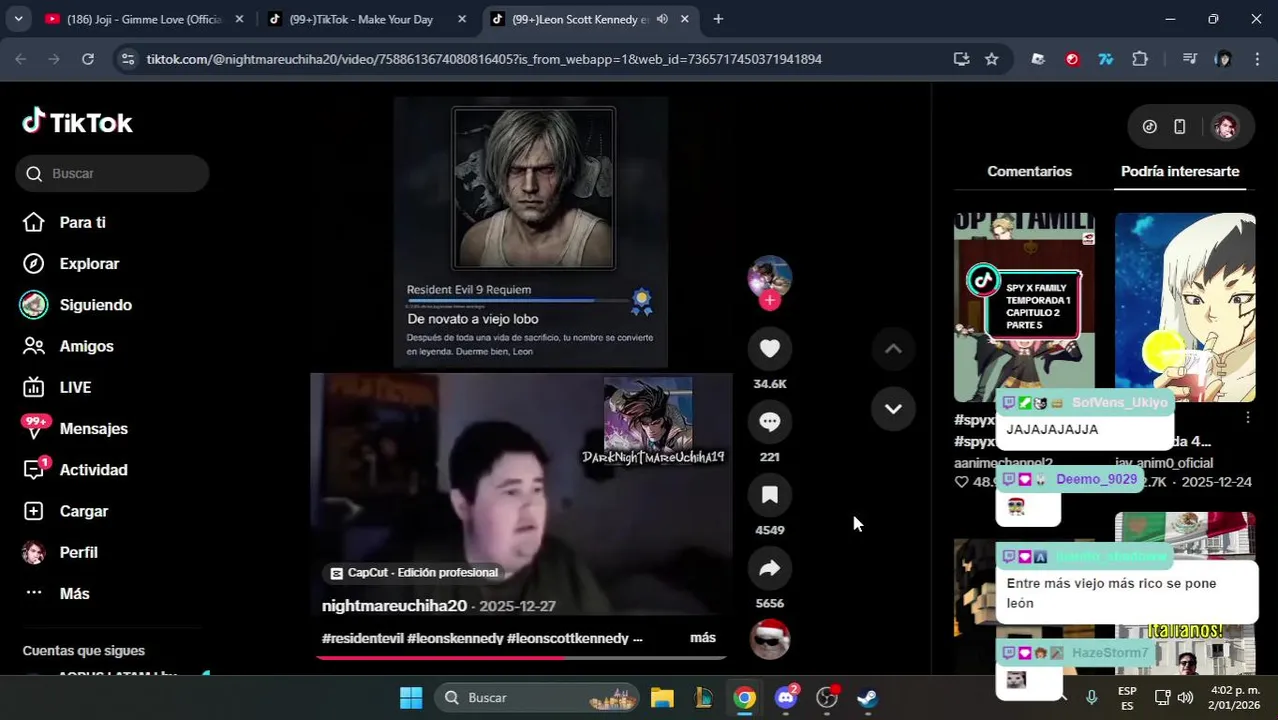Reload the page
Screen dimensions: 1278x720
click(88, 59)
